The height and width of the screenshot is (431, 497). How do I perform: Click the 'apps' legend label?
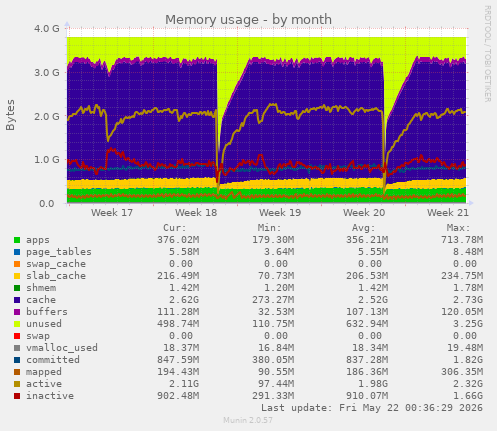(x=38, y=240)
